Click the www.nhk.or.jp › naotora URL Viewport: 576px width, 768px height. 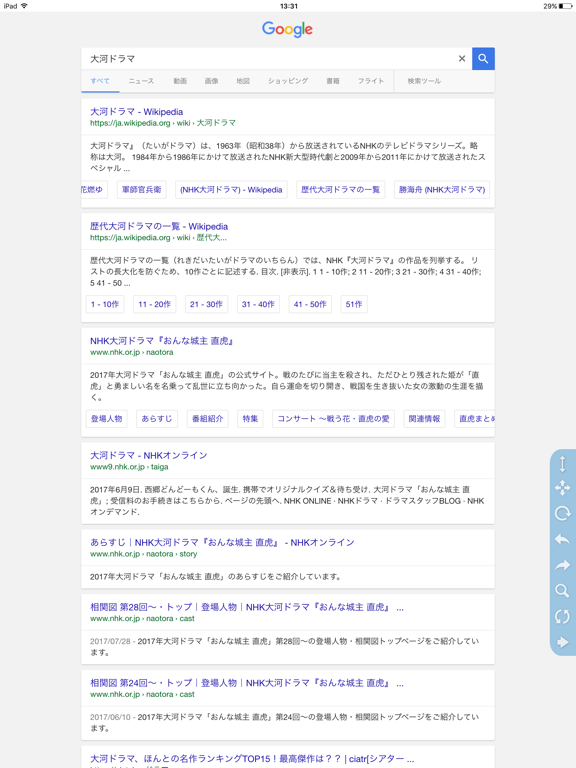131,352
